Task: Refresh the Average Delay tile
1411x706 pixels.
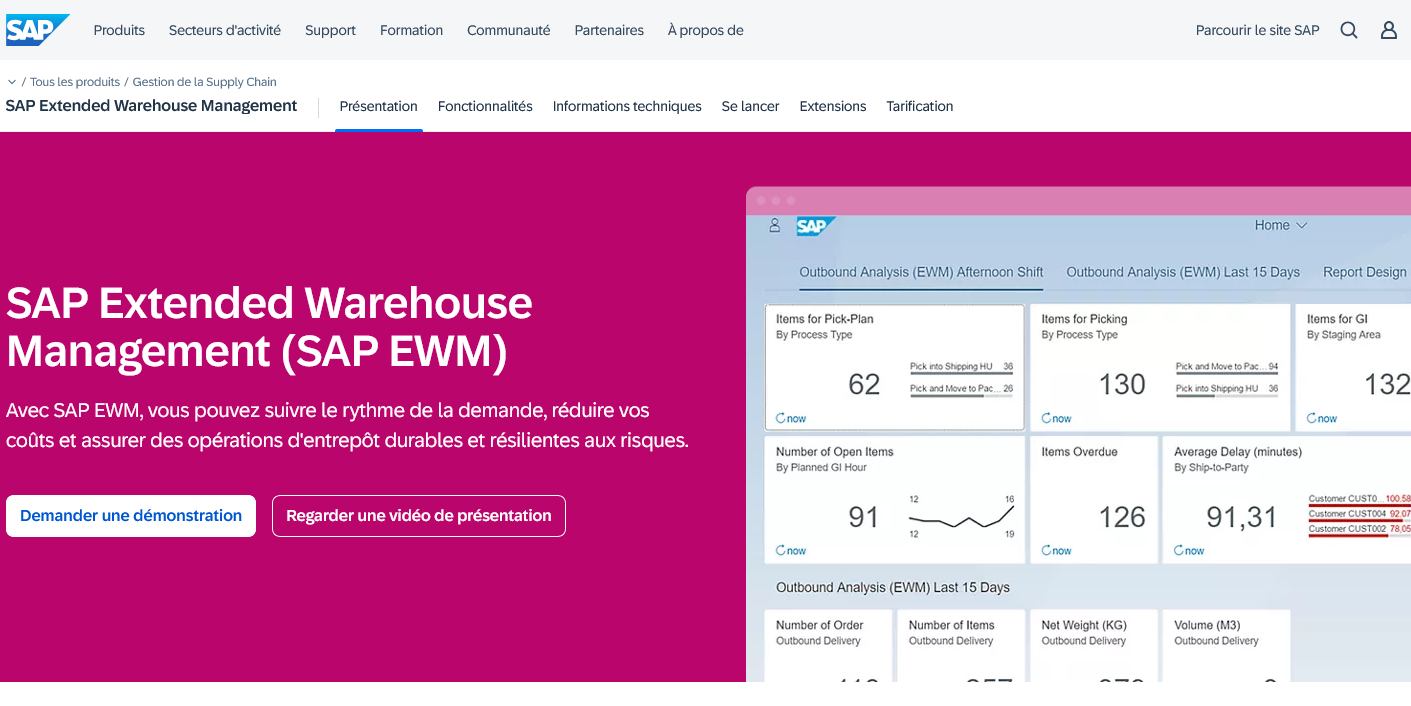Action: [1189, 550]
